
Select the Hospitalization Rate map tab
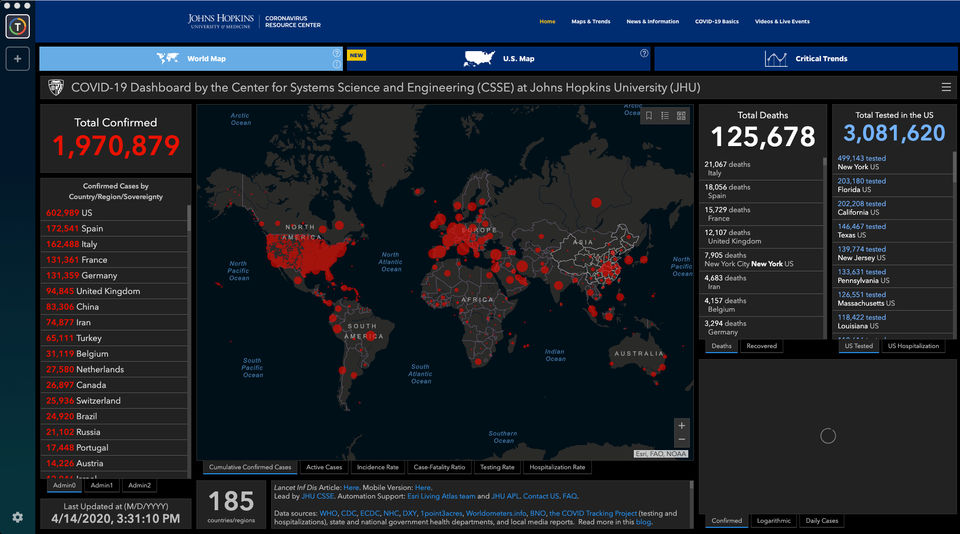(x=557, y=467)
